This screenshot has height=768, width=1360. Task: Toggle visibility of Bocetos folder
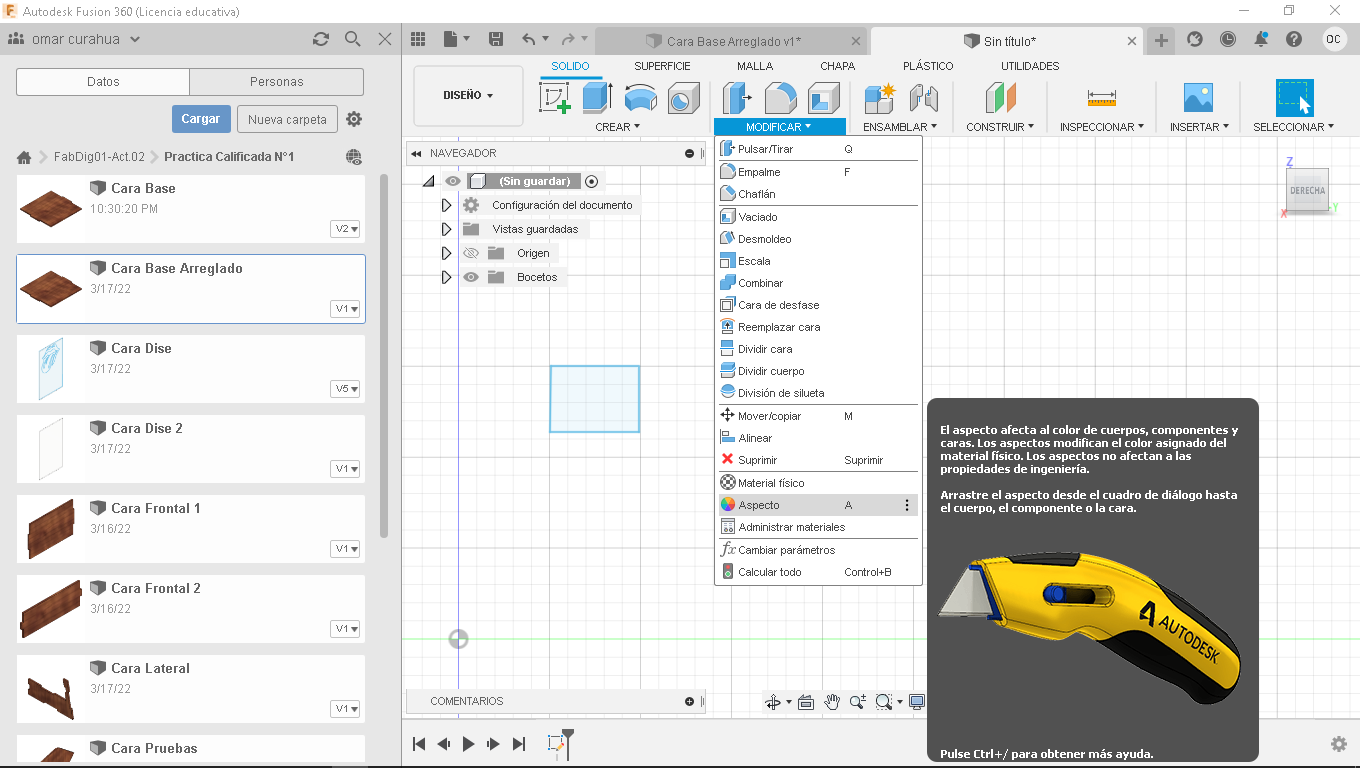471,277
